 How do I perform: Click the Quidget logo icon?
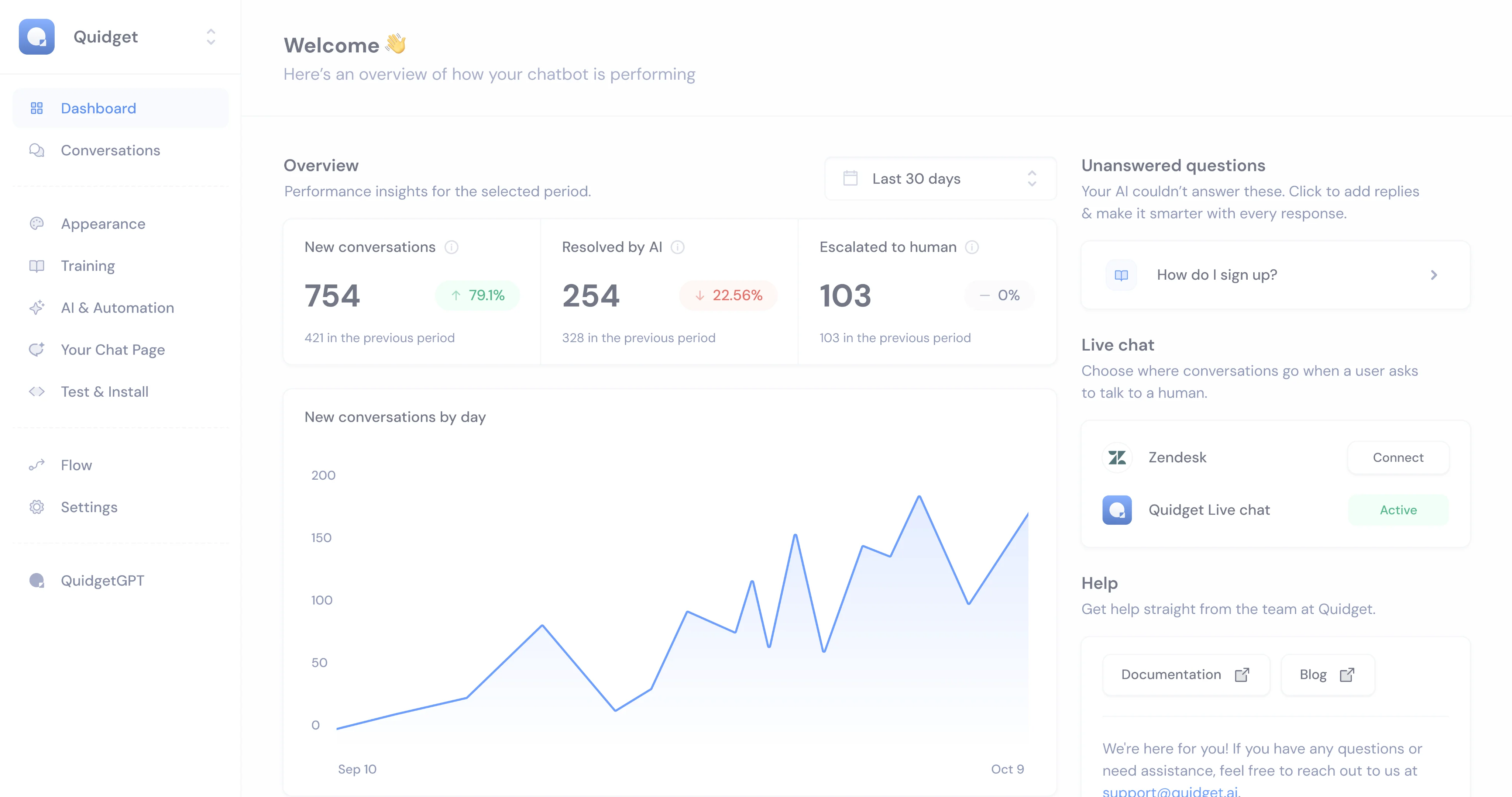pyautogui.click(x=37, y=37)
